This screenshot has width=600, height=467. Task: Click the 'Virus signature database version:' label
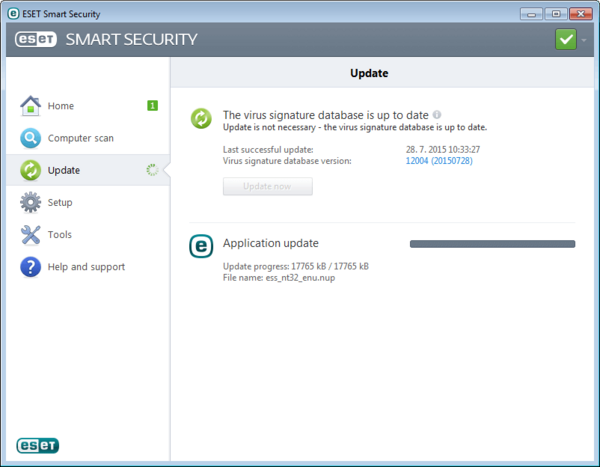pyautogui.click(x=287, y=161)
